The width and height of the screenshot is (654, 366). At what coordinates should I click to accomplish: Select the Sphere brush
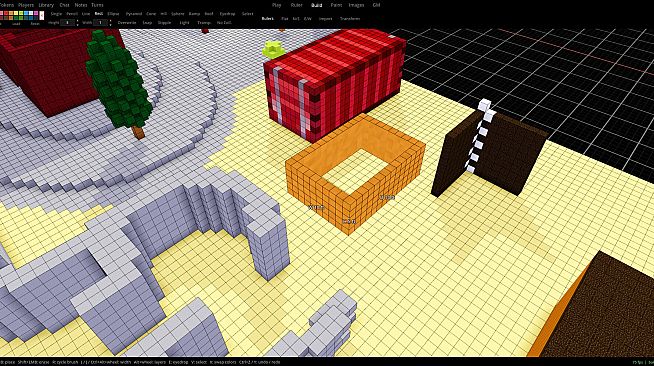click(178, 14)
